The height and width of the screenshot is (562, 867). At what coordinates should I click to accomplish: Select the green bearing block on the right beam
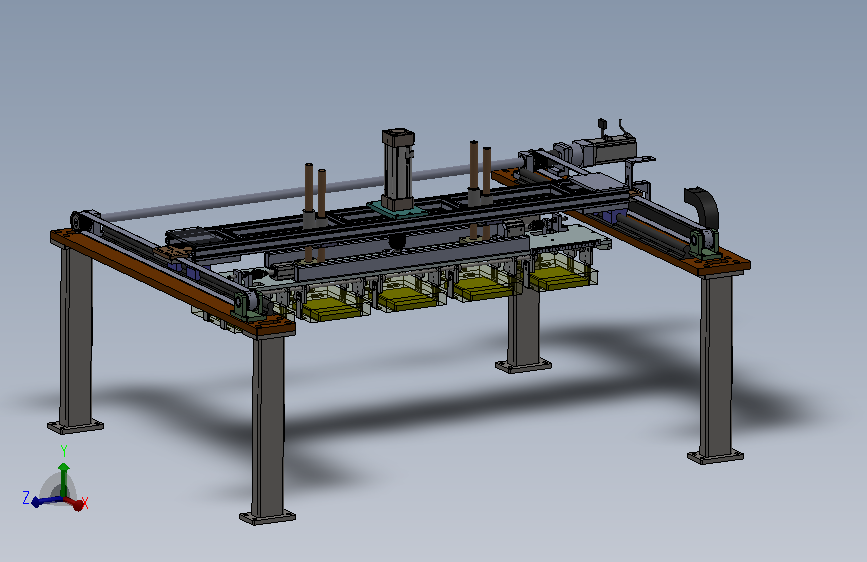tap(704, 244)
